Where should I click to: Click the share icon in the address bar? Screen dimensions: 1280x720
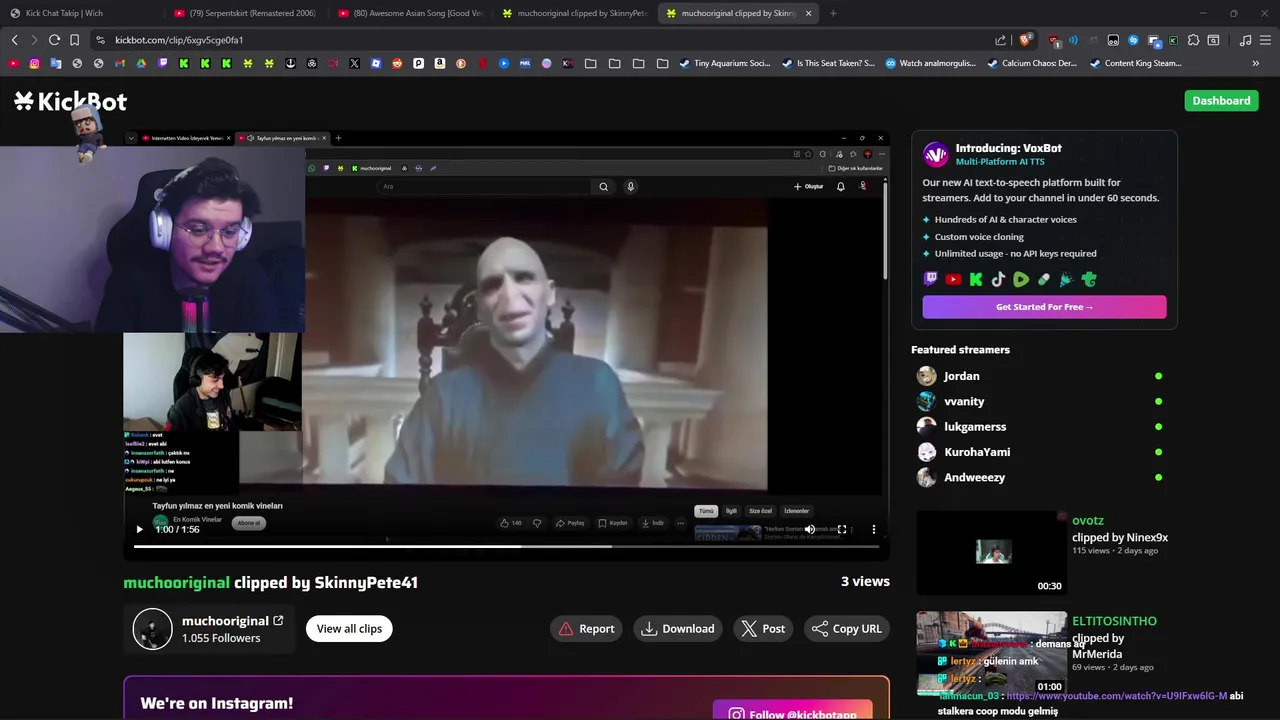1000,40
